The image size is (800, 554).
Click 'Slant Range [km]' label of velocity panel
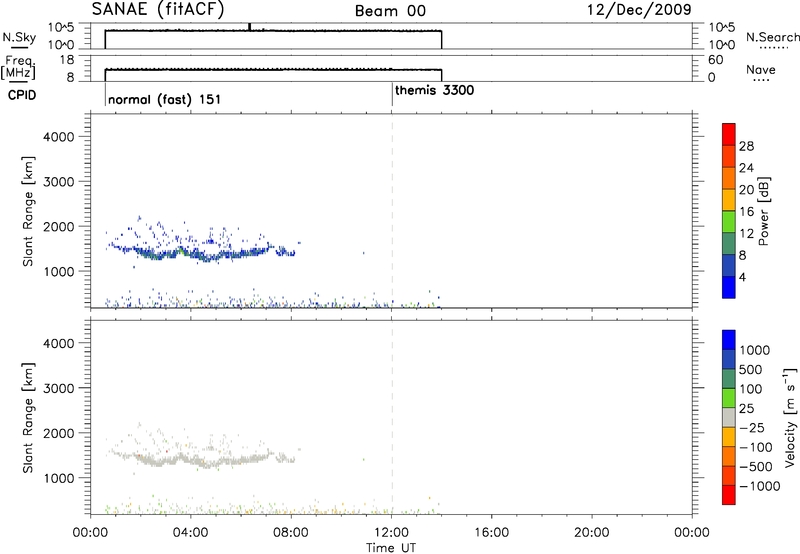tap(28, 418)
